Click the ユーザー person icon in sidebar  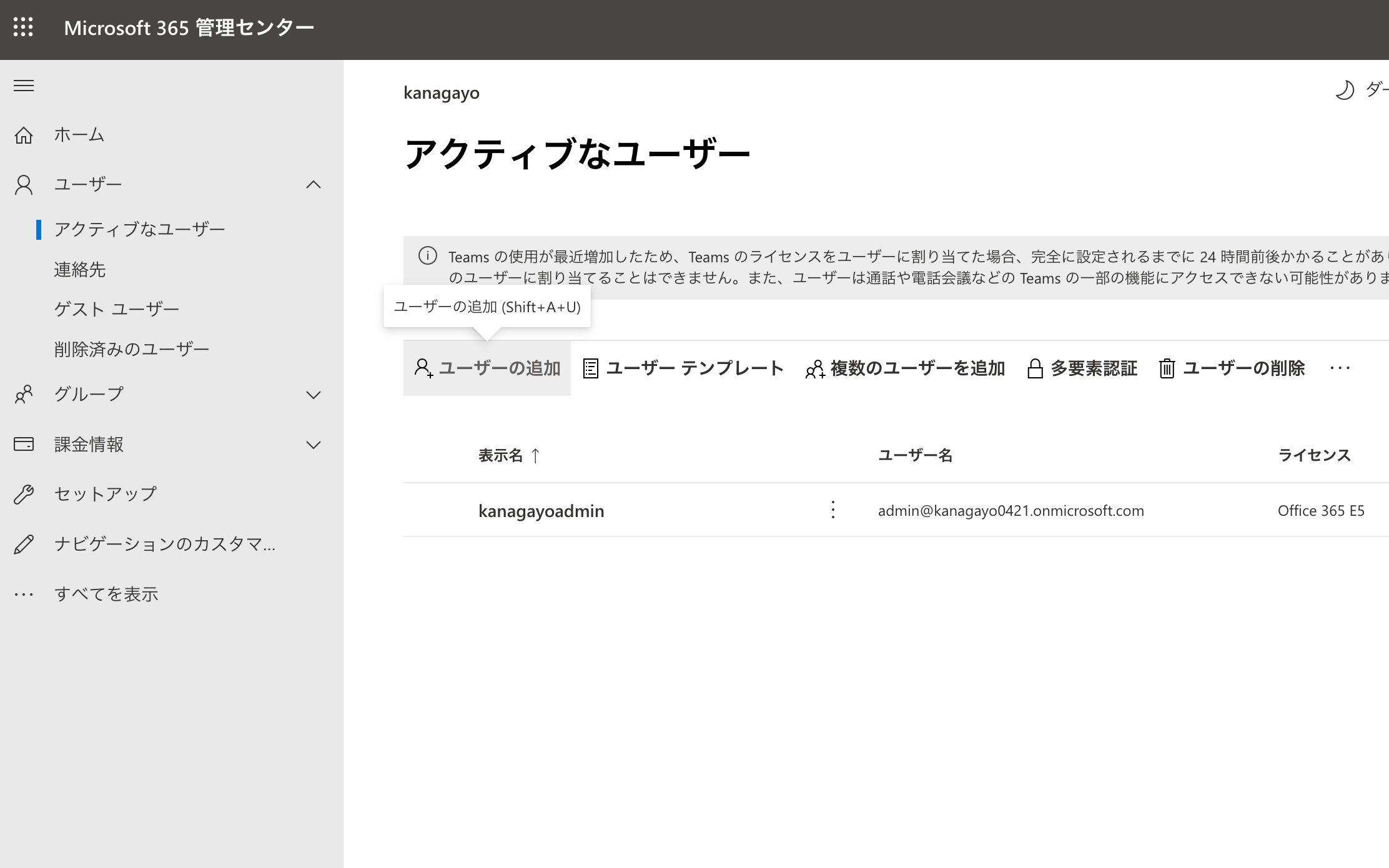tap(24, 185)
